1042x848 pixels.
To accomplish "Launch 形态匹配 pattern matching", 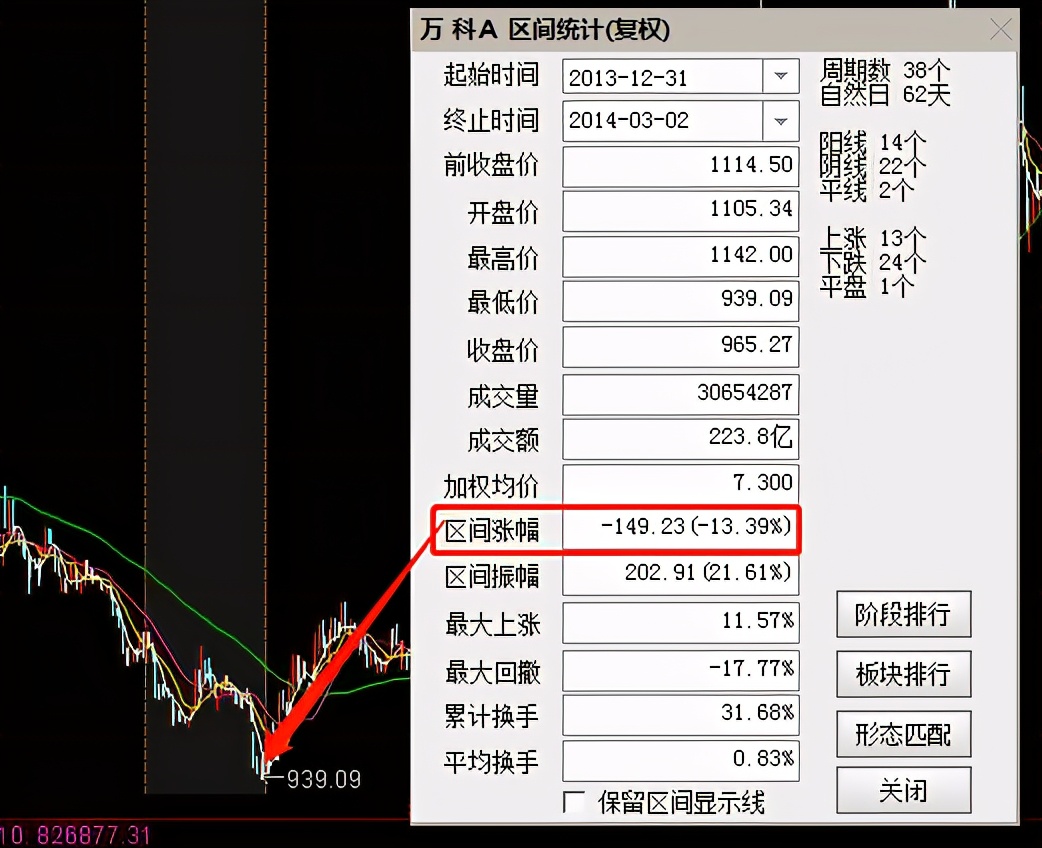I will coord(903,733).
